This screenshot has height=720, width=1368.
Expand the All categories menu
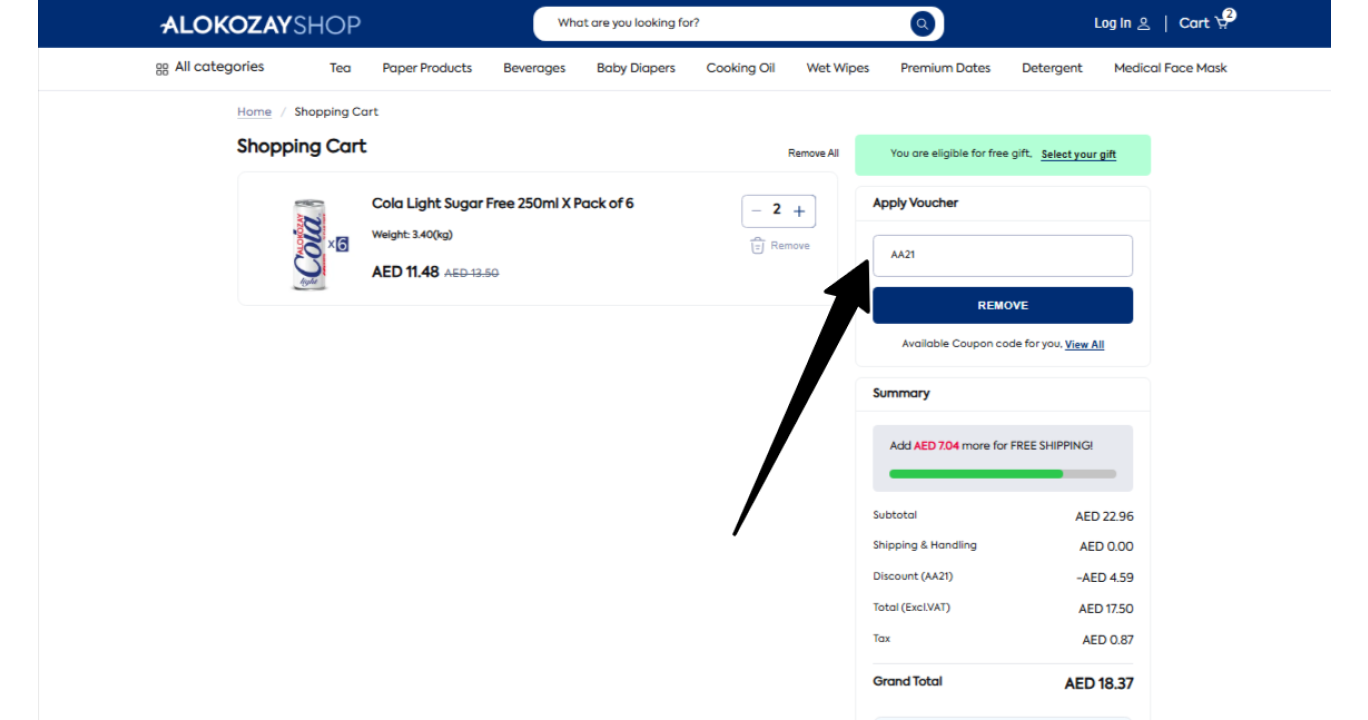(x=219, y=67)
